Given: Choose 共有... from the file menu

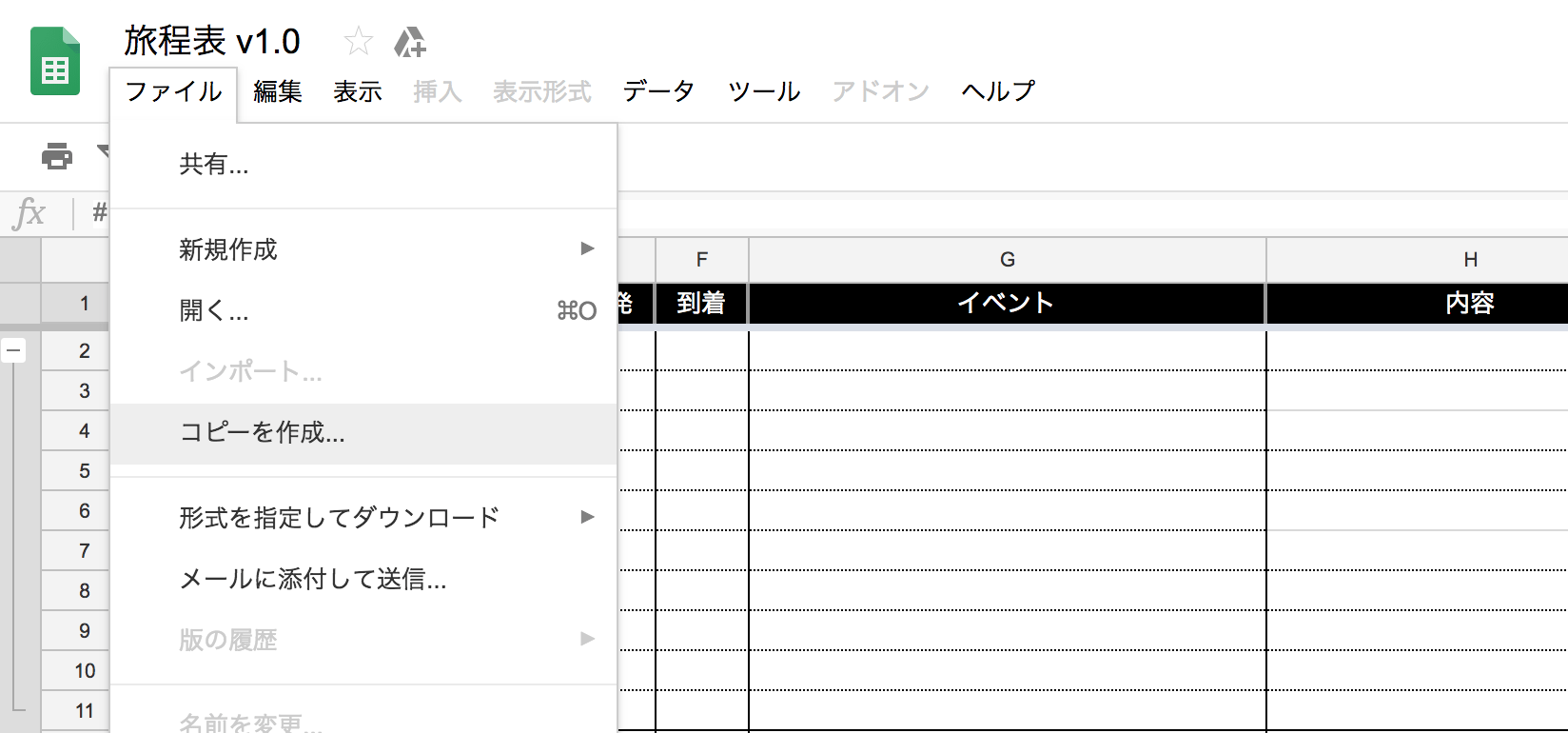Looking at the screenshot, I should tap(363, 165).
